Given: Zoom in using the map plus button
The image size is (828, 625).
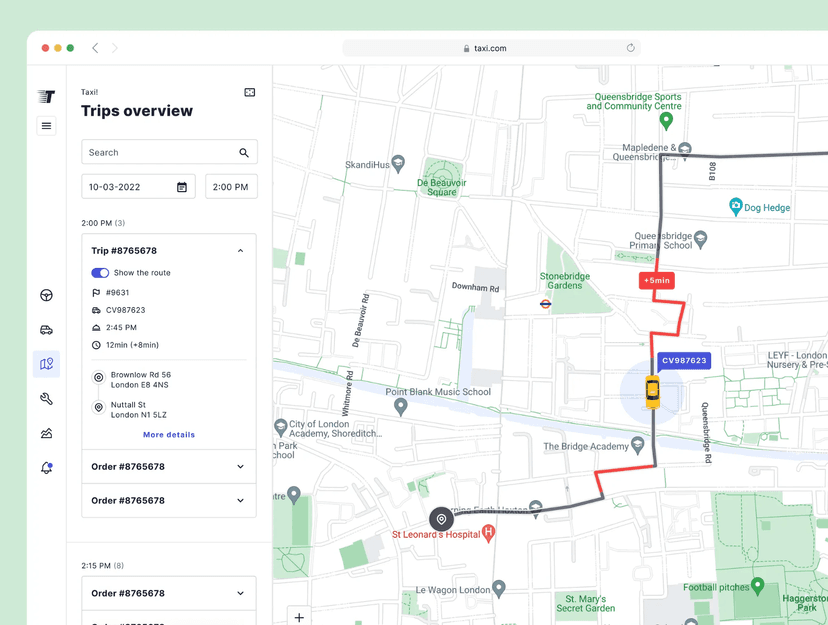Looking at the screenshot, I should [298, 618].
